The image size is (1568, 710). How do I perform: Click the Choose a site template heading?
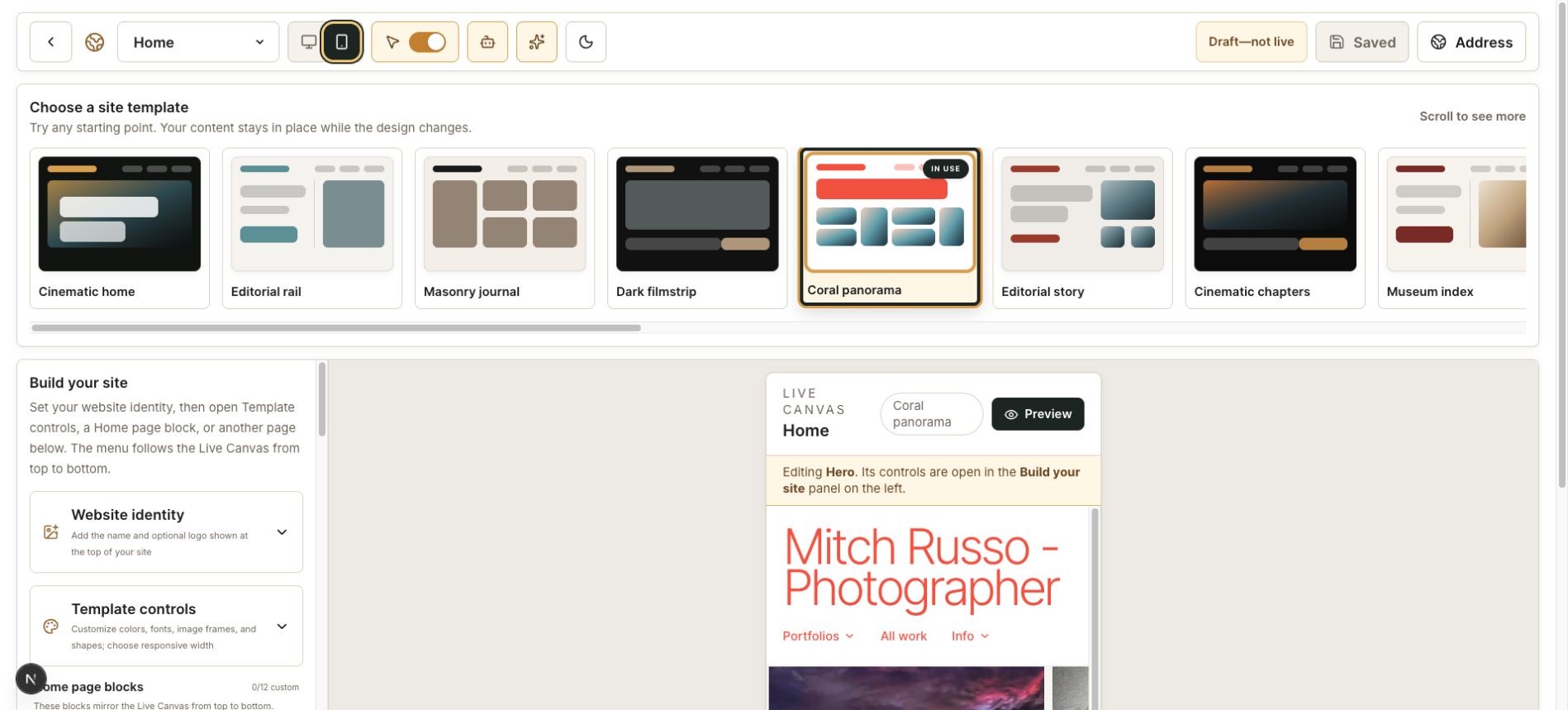pos(109,107)
